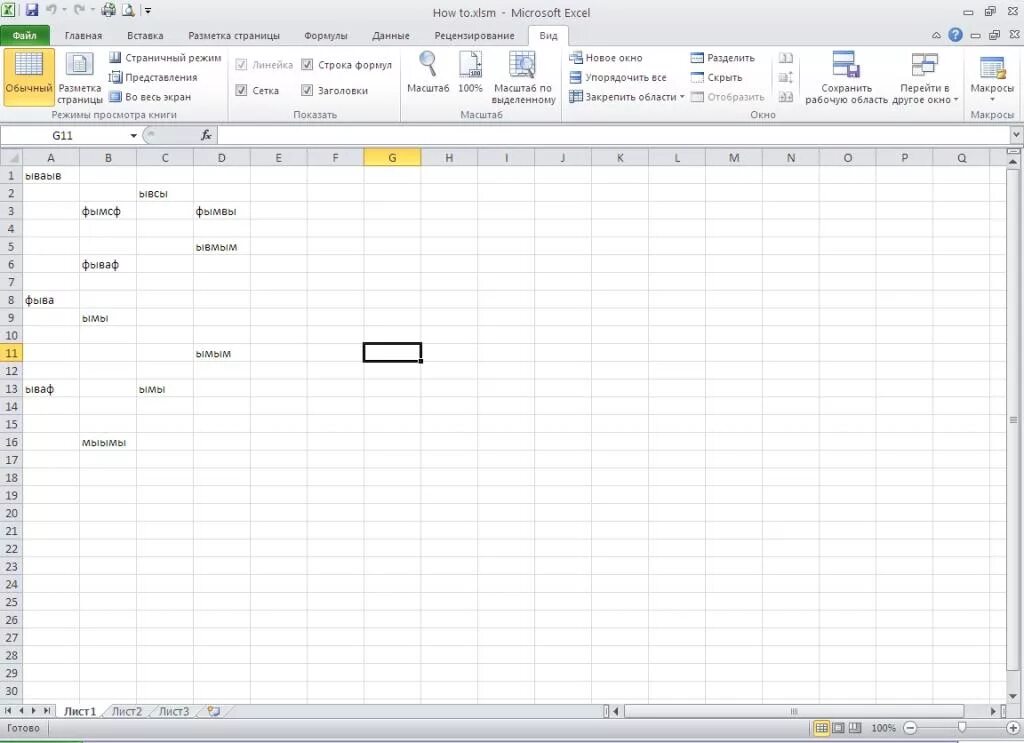The width and height of the screenshot is (1024, 743).
Task: Click the Redo arrow icon
Action: 79,10
